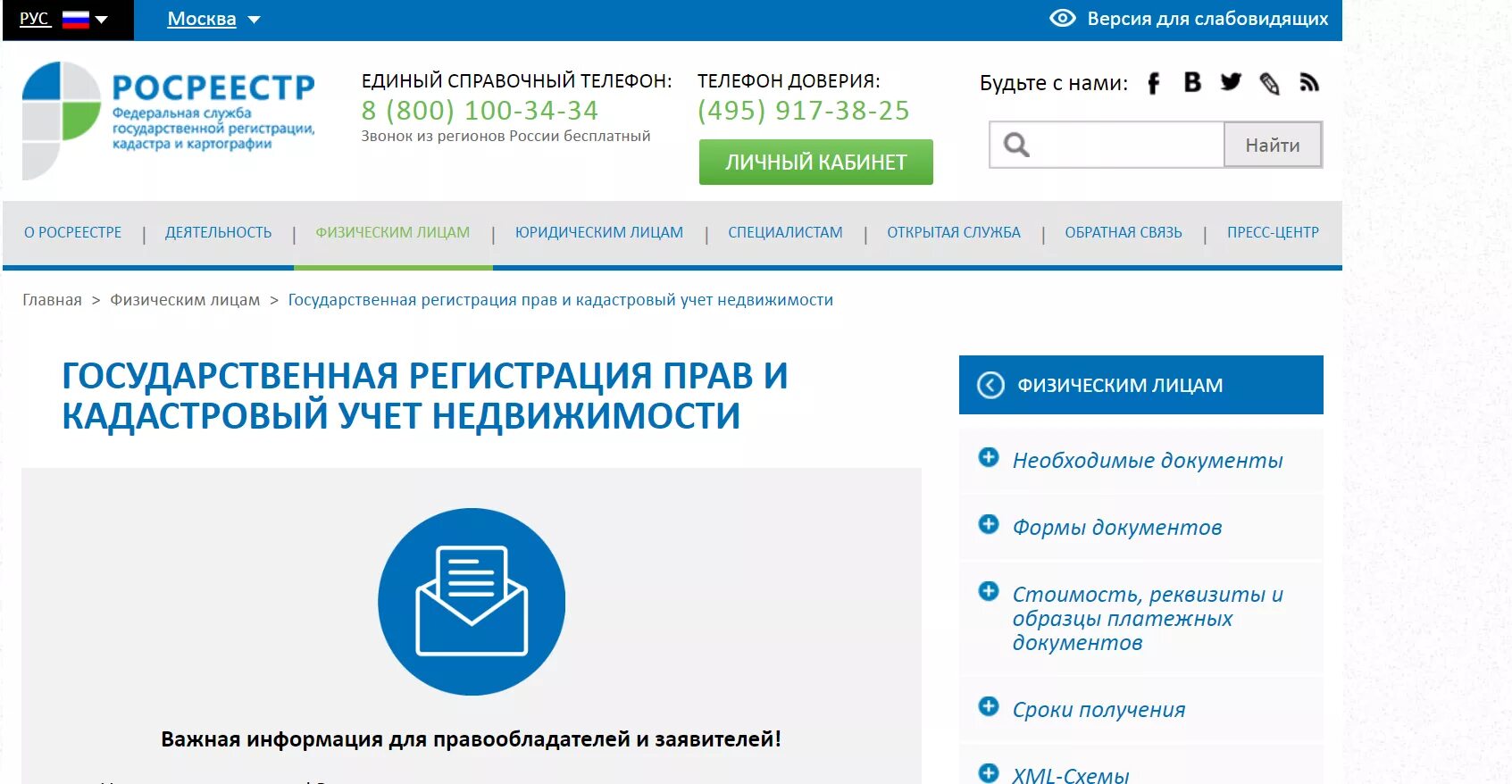The width and height of the screenshot is (1512, 784).
Task: Expand Сроки получения plus icon
Action: point(989,706)
